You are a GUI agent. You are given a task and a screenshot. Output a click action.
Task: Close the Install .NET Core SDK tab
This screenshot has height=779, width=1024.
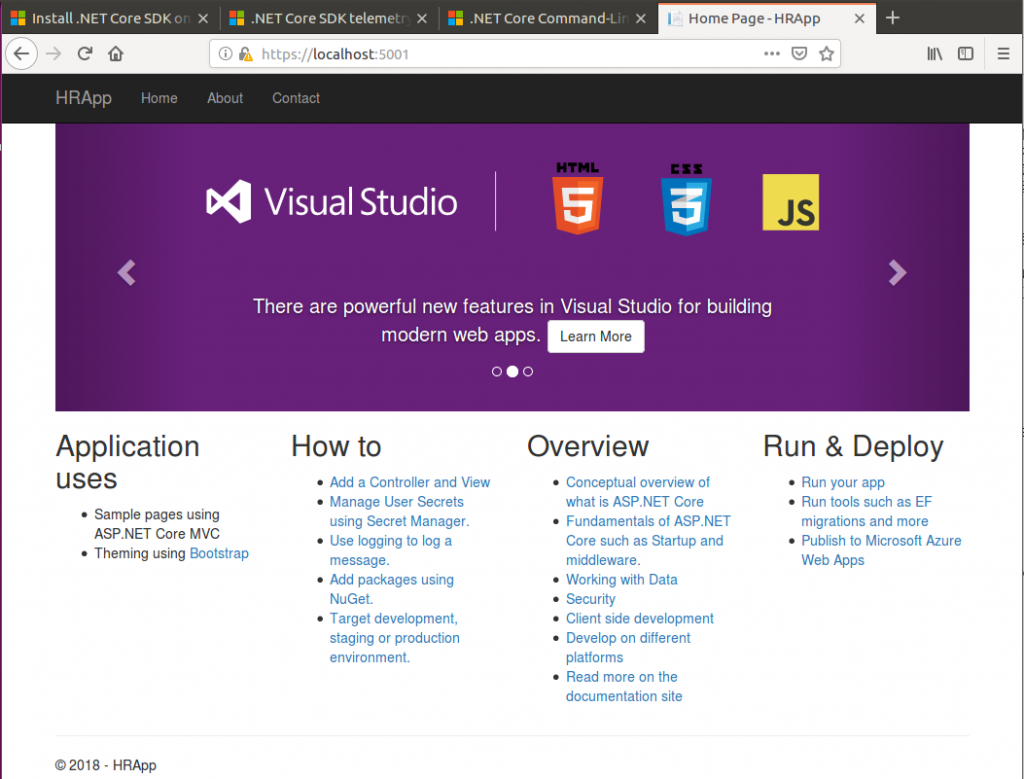pyautogui.click(x=203, y=18)
